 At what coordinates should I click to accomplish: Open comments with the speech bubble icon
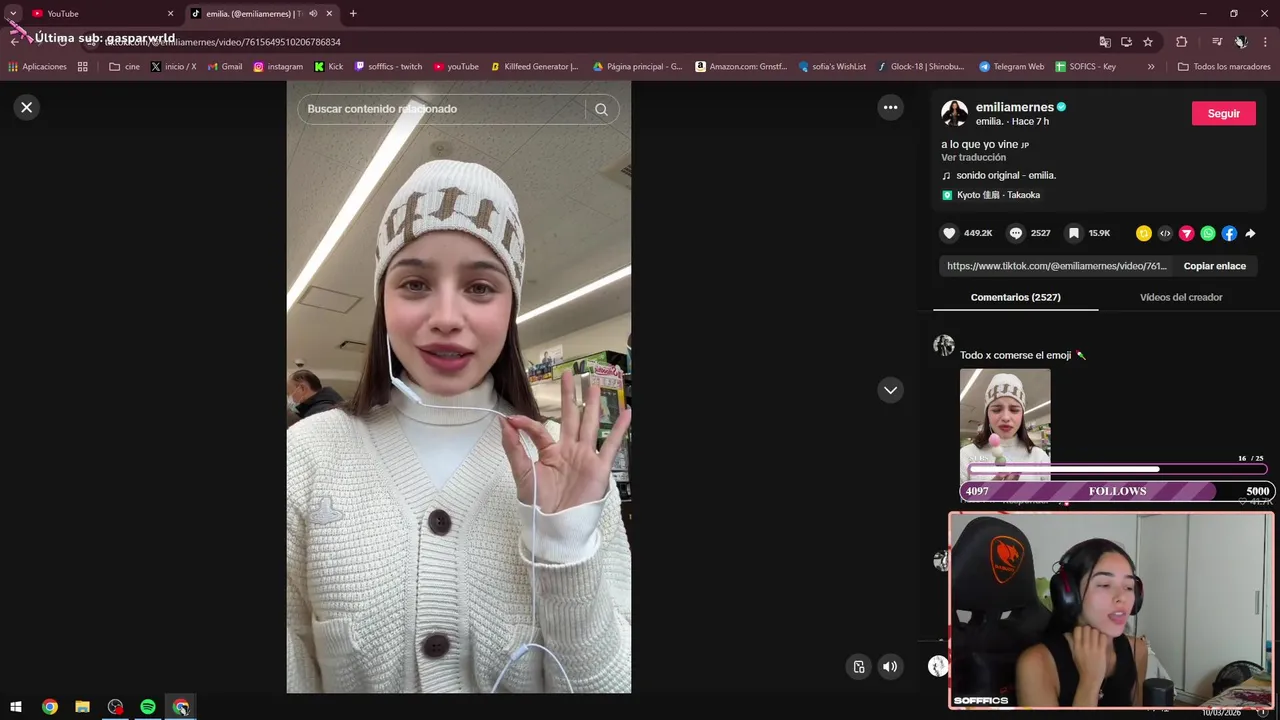tap(1015, 233)
